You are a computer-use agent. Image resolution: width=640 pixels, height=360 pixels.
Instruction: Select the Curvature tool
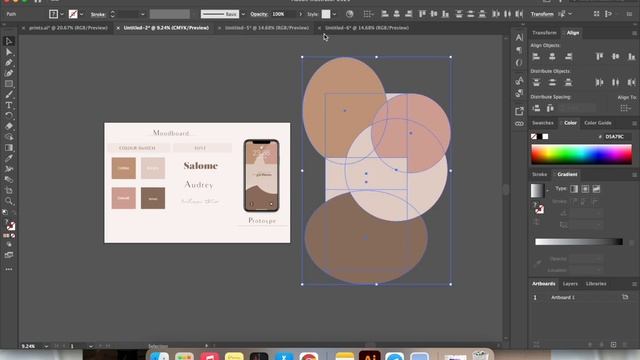tap(9, 73)
